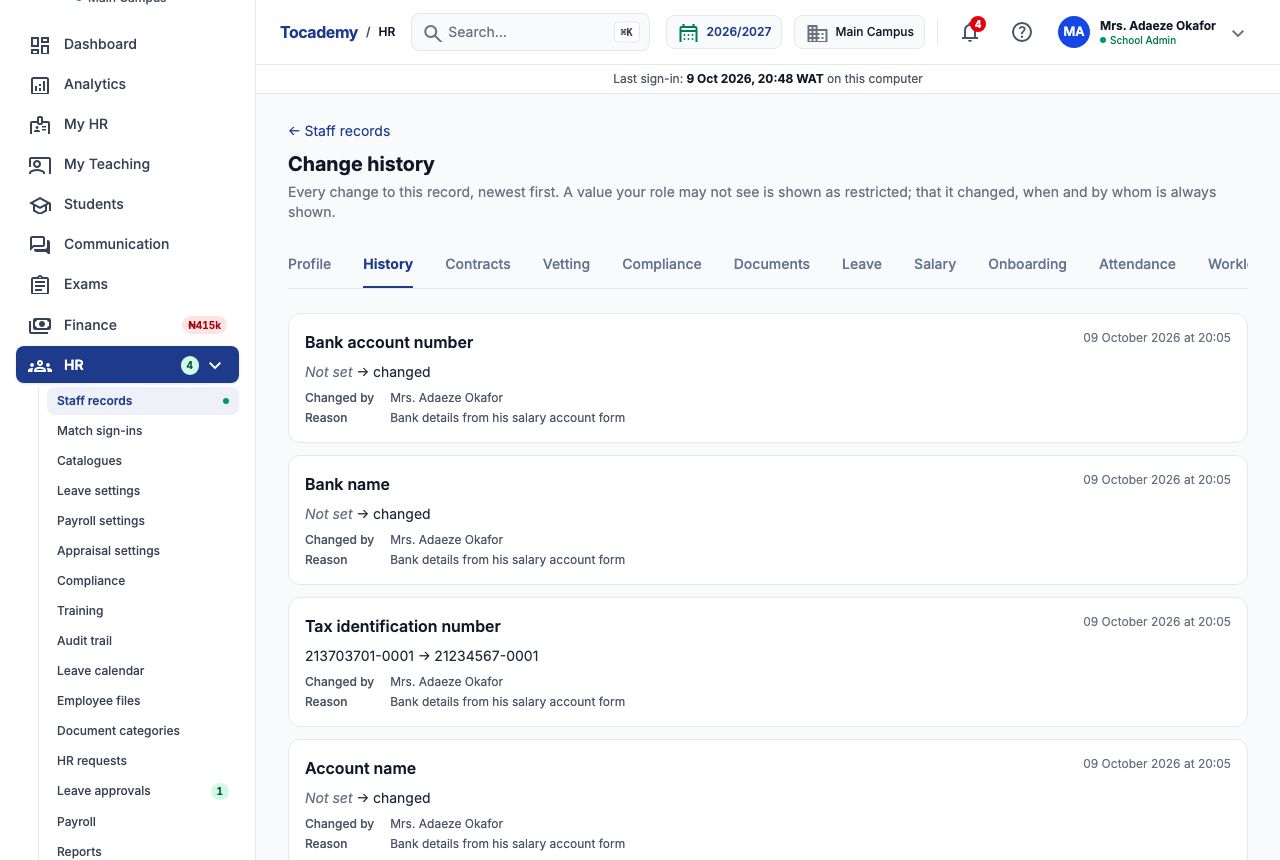This screenshot has height=860, width=1280.
Task: Open Compliance in the HR submenu
Action: point(142,581)
